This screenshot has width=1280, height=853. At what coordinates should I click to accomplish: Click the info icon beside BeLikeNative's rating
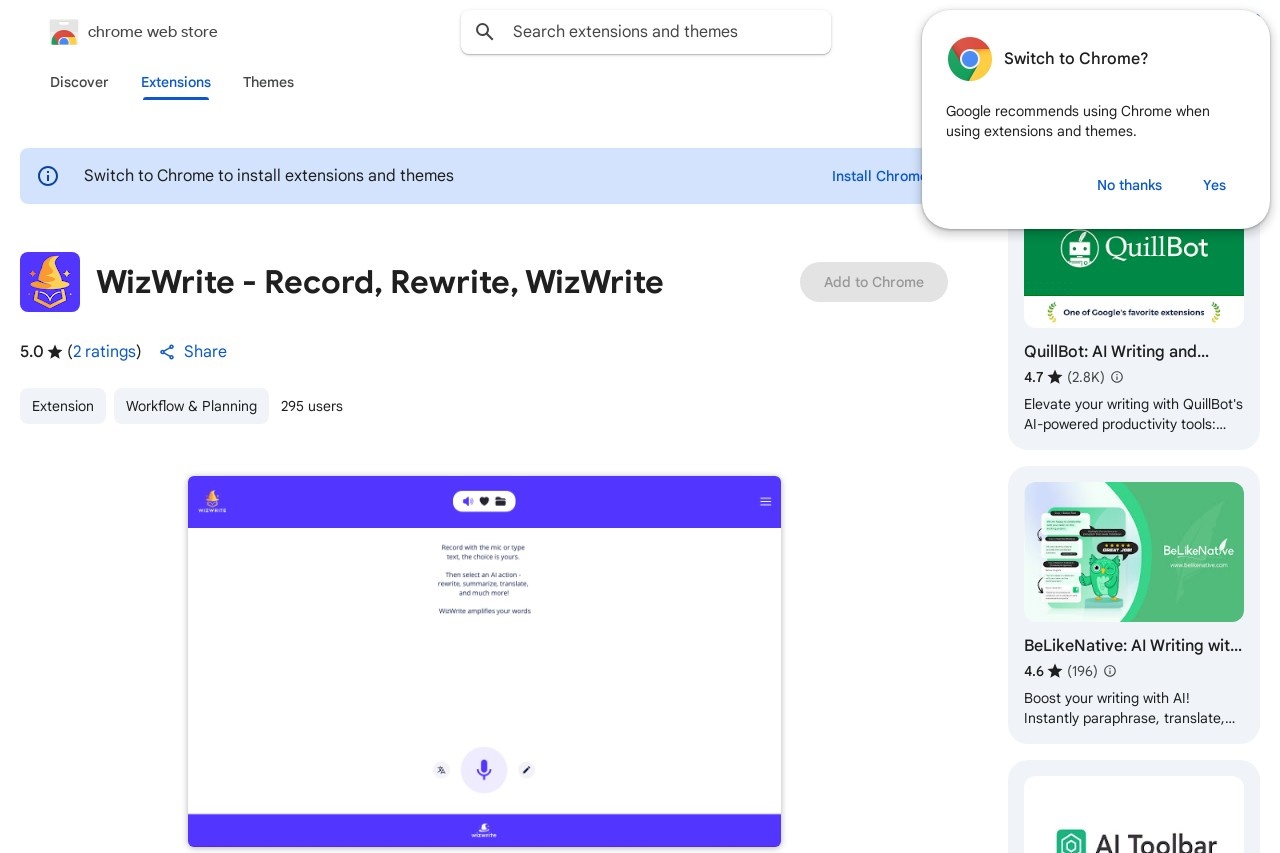pos(1109,671)
